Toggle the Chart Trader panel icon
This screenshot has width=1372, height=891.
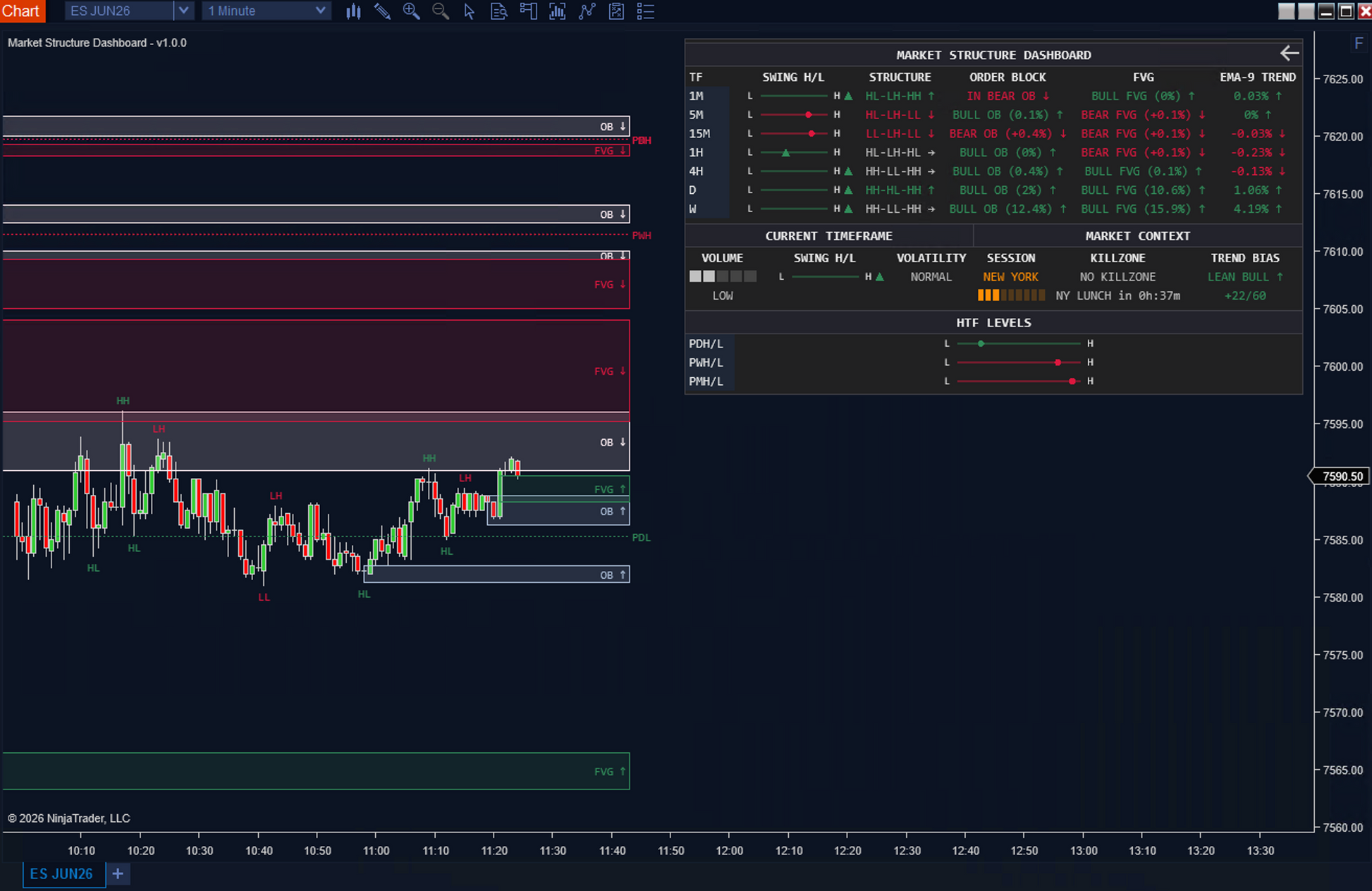click(x=528, y=11)
